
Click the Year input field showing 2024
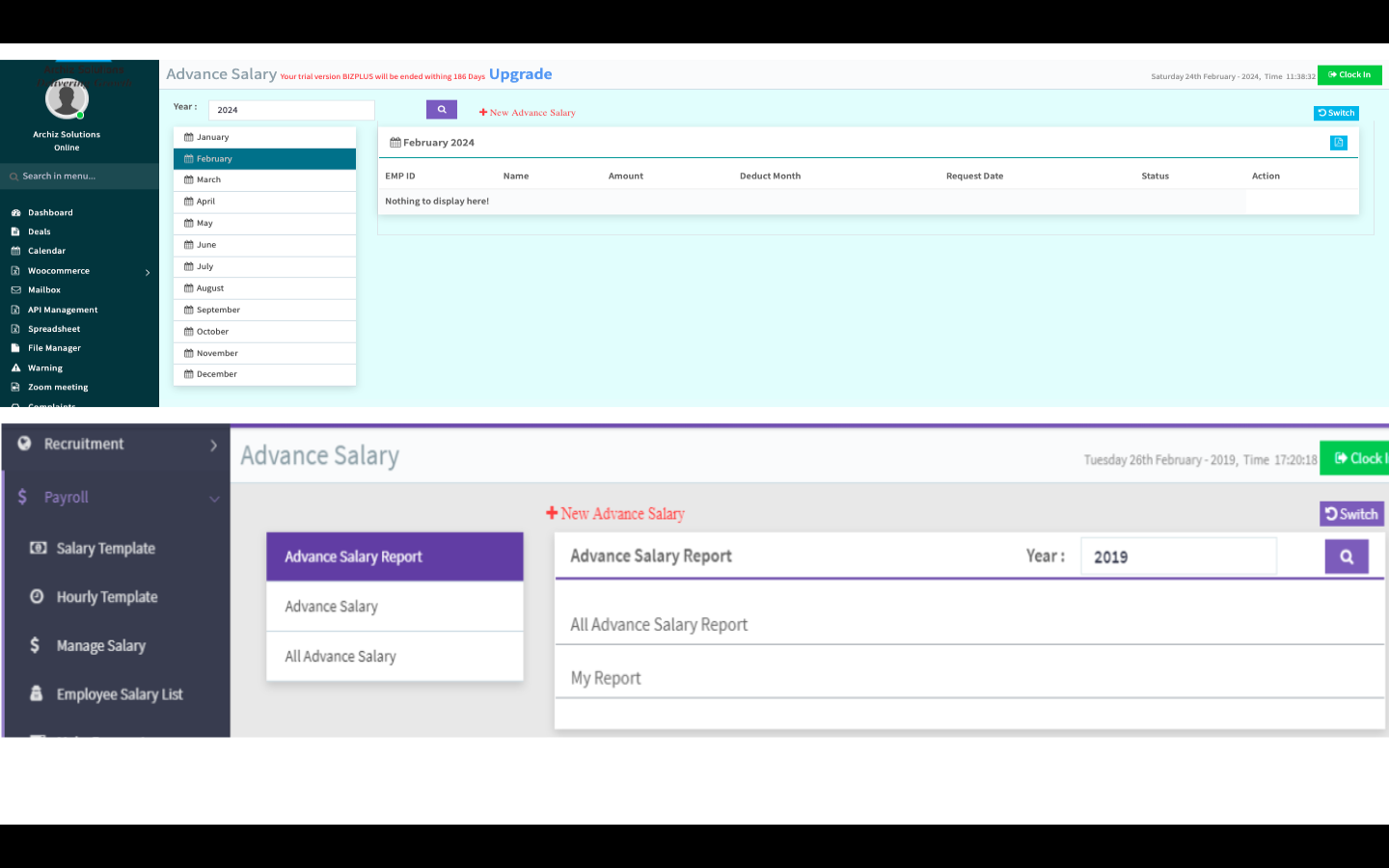point(291,110)
